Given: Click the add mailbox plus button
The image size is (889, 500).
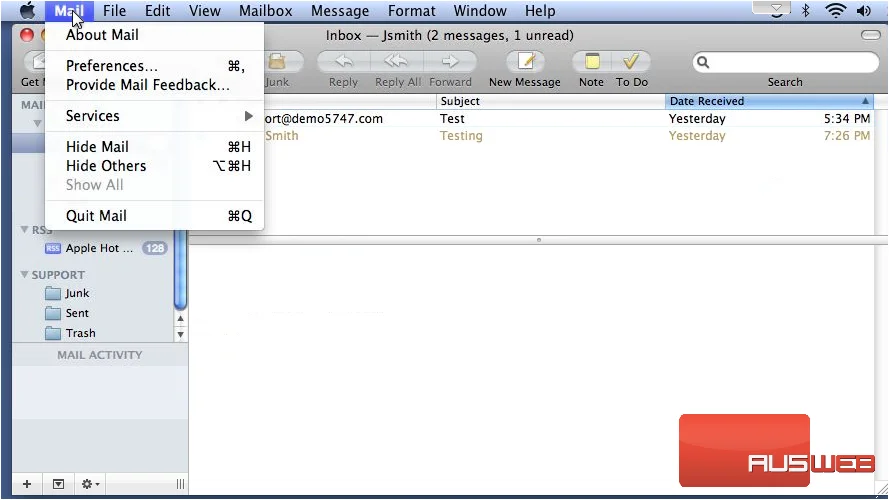Looking at the screenshot, I should [x=27, y=484].
